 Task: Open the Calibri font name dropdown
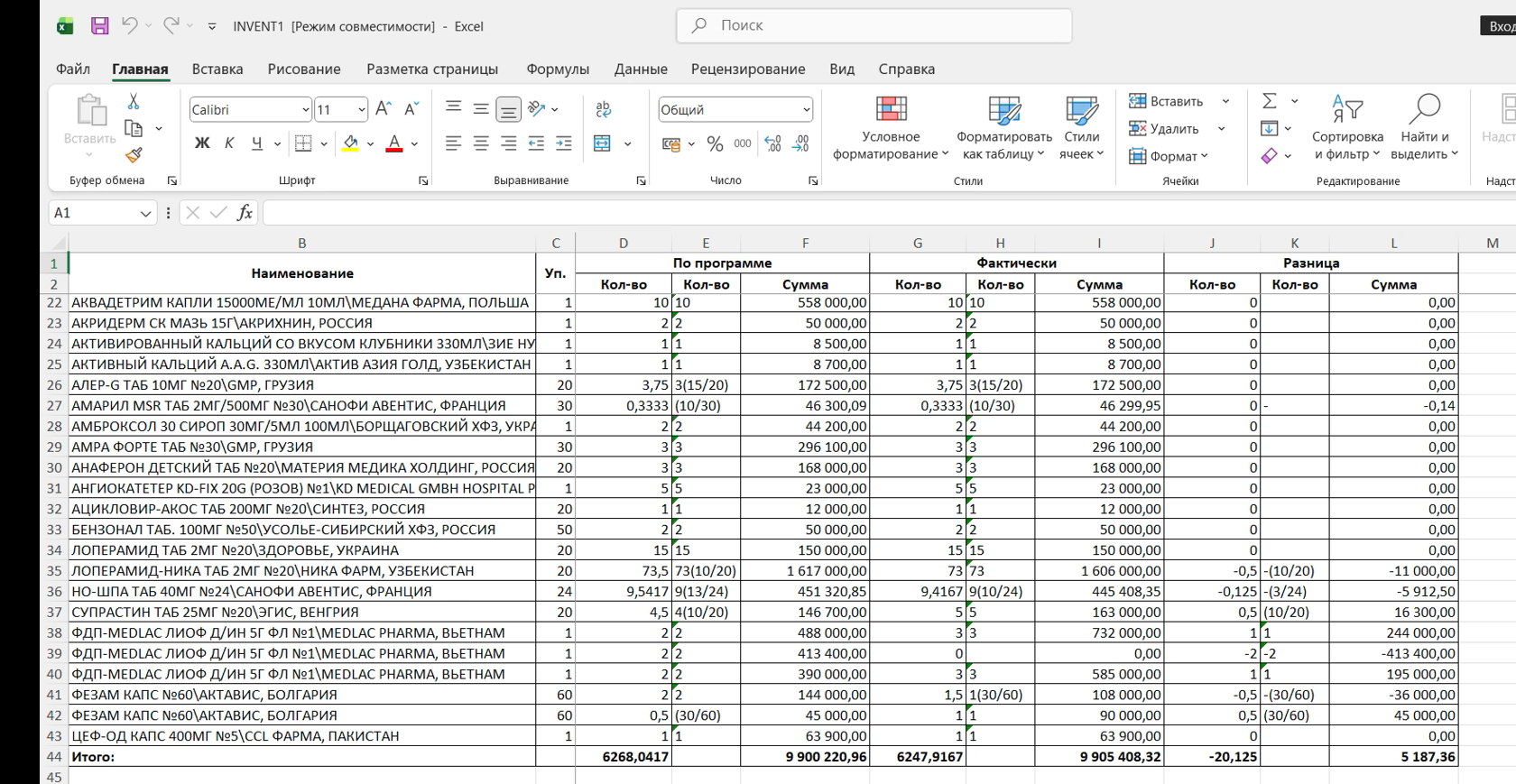[x=305, y=110]
